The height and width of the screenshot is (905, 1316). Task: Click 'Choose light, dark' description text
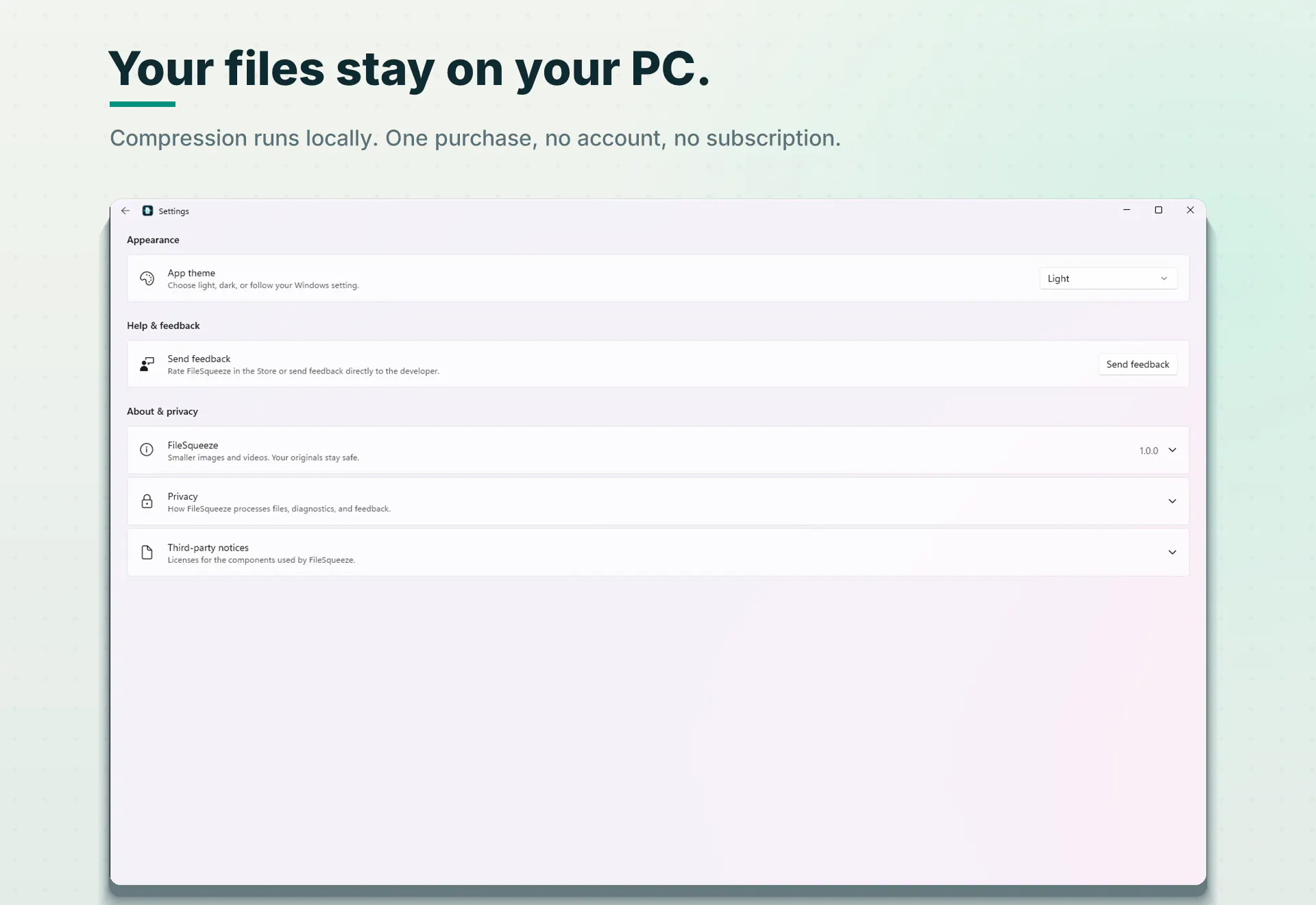pyautogui.click(x=263, y=285)
